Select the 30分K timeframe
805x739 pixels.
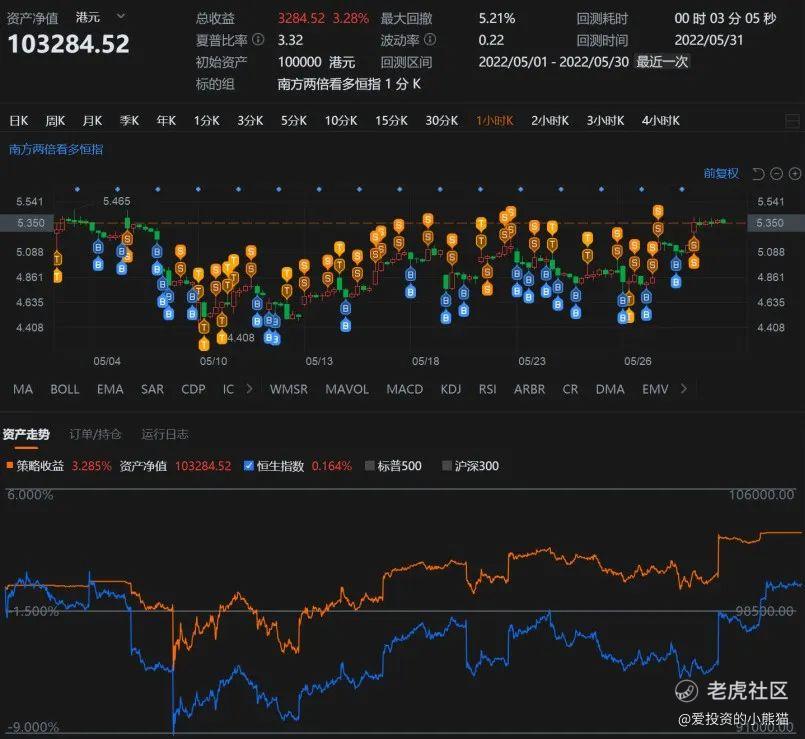(x=442, y=121)
